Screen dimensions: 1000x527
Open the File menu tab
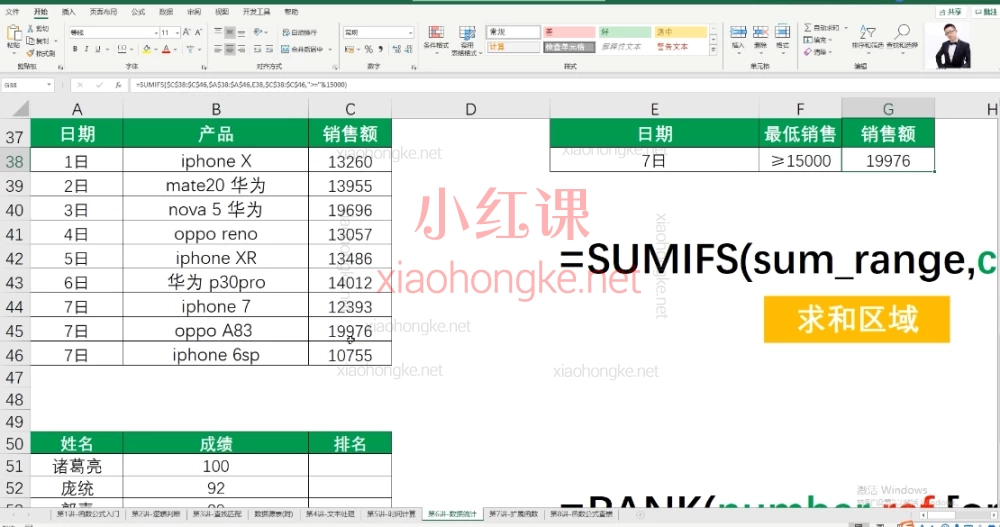click(x=12, y=11)
